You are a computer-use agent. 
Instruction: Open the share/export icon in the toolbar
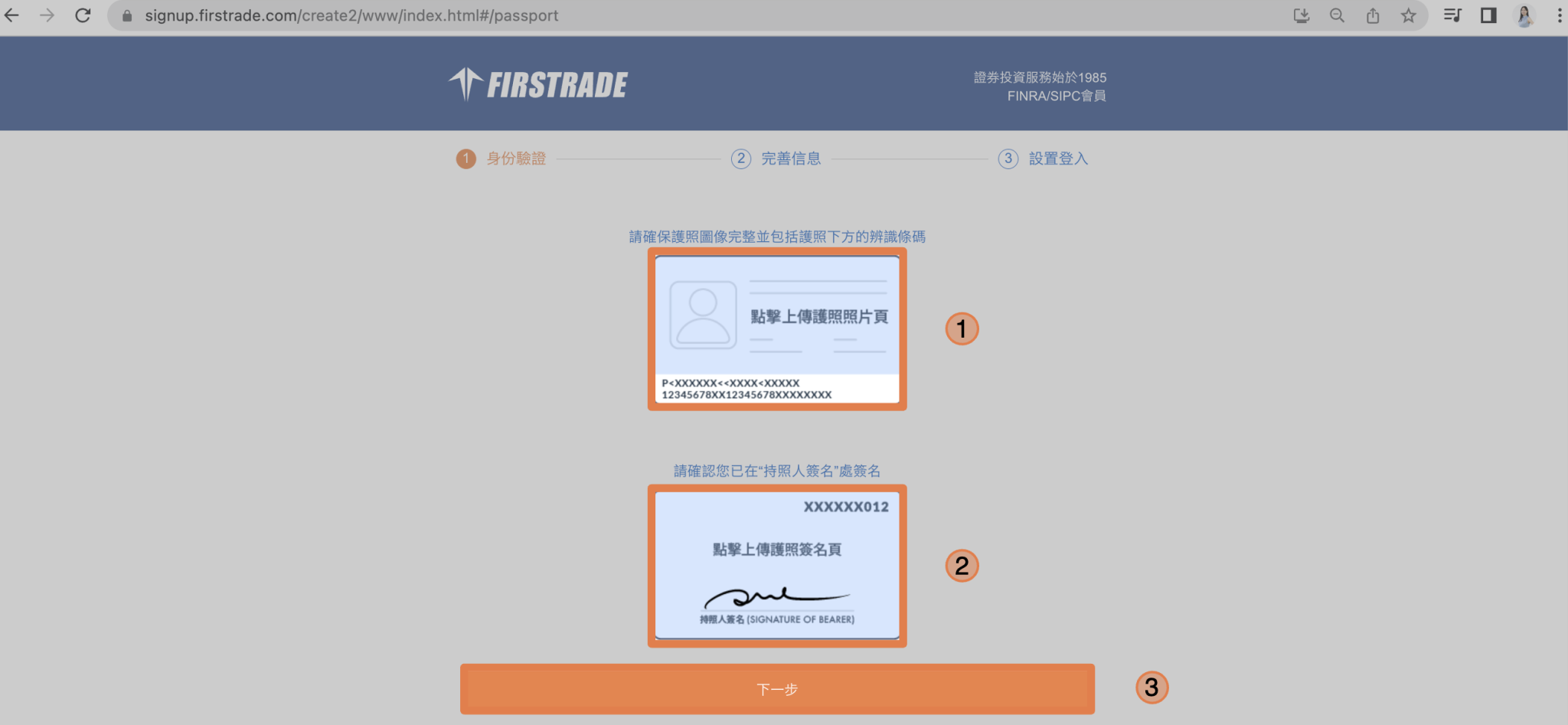pyautogui.click(x=1372, y=15)
